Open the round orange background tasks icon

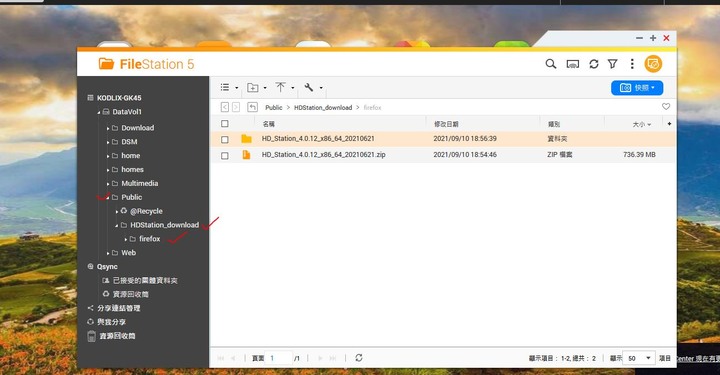click(653, 64)
